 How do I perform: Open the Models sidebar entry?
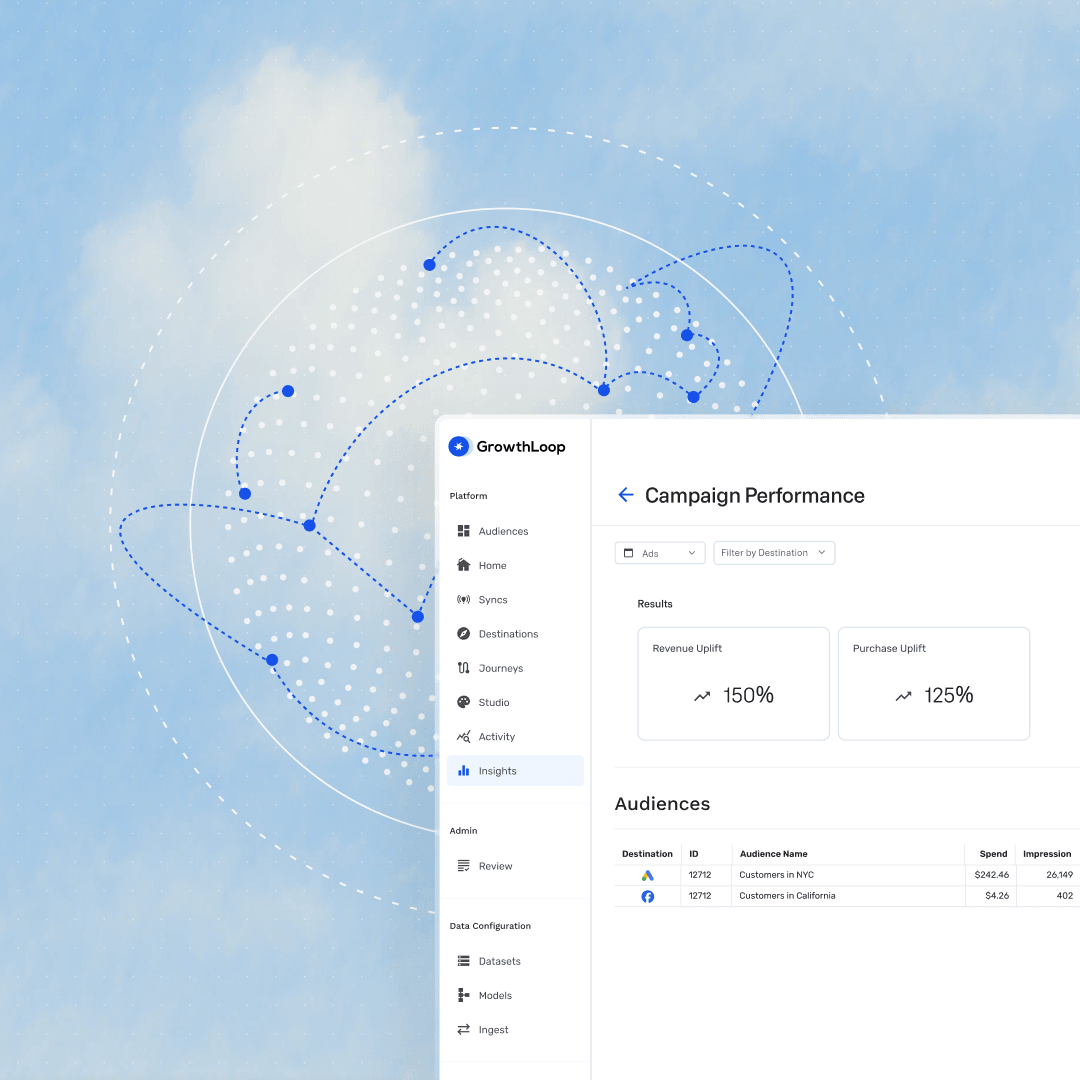click(494, 995)
